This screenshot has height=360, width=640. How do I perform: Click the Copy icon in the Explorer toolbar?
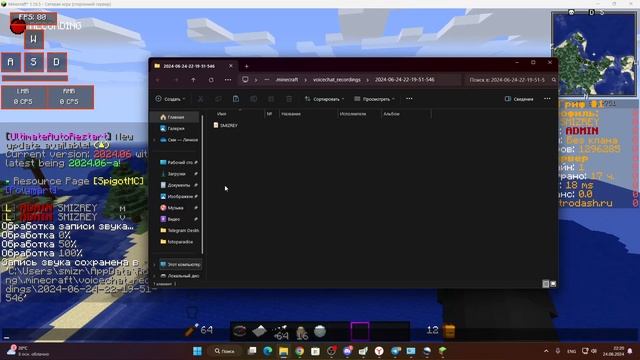218,99
